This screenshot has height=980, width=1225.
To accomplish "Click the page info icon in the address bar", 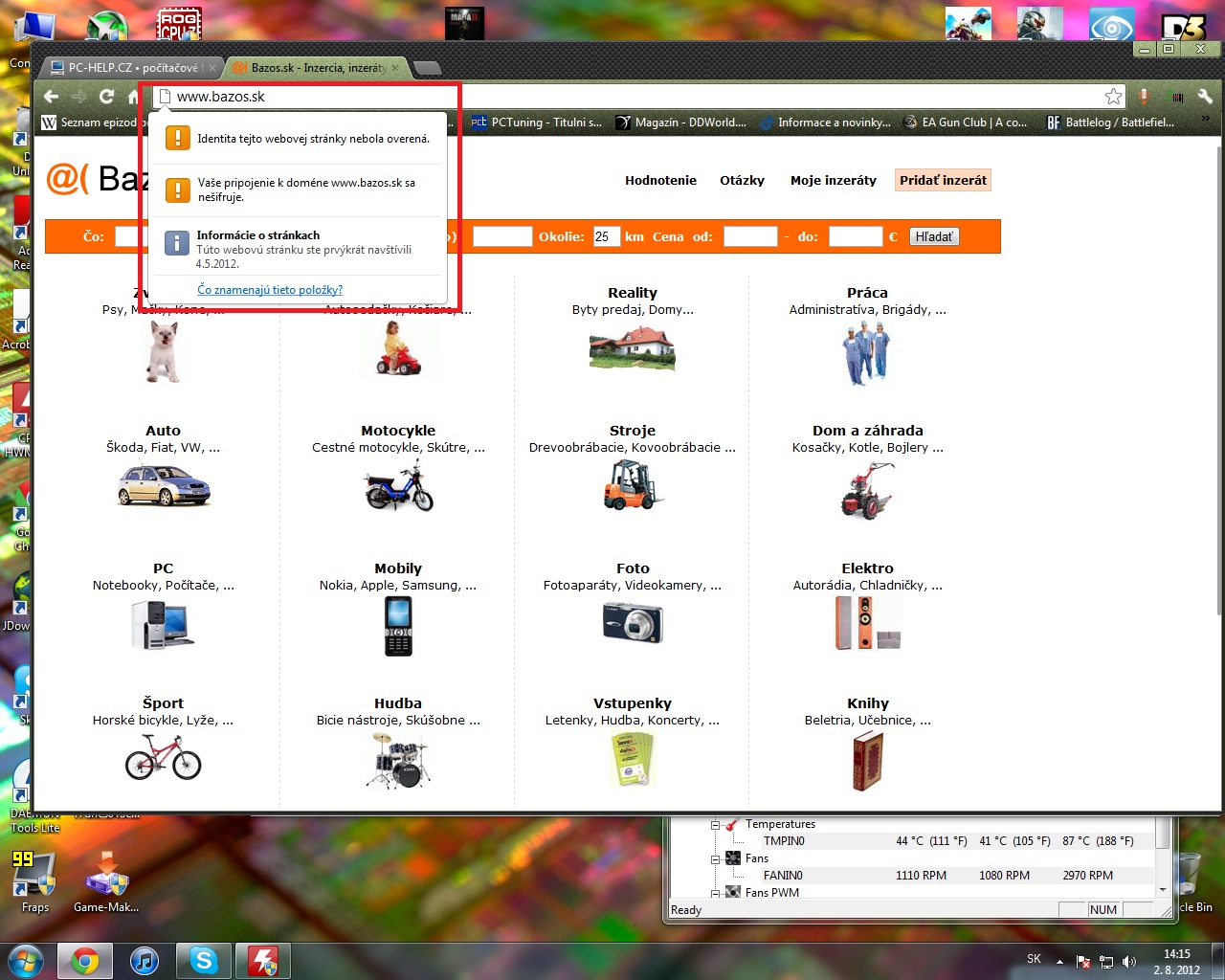I will pyautogui.click(x=165, y=97).
